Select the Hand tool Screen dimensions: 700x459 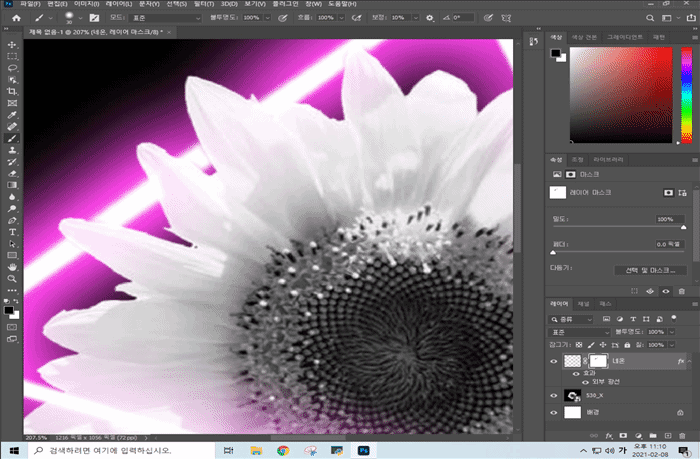click(x=12, y=267)
